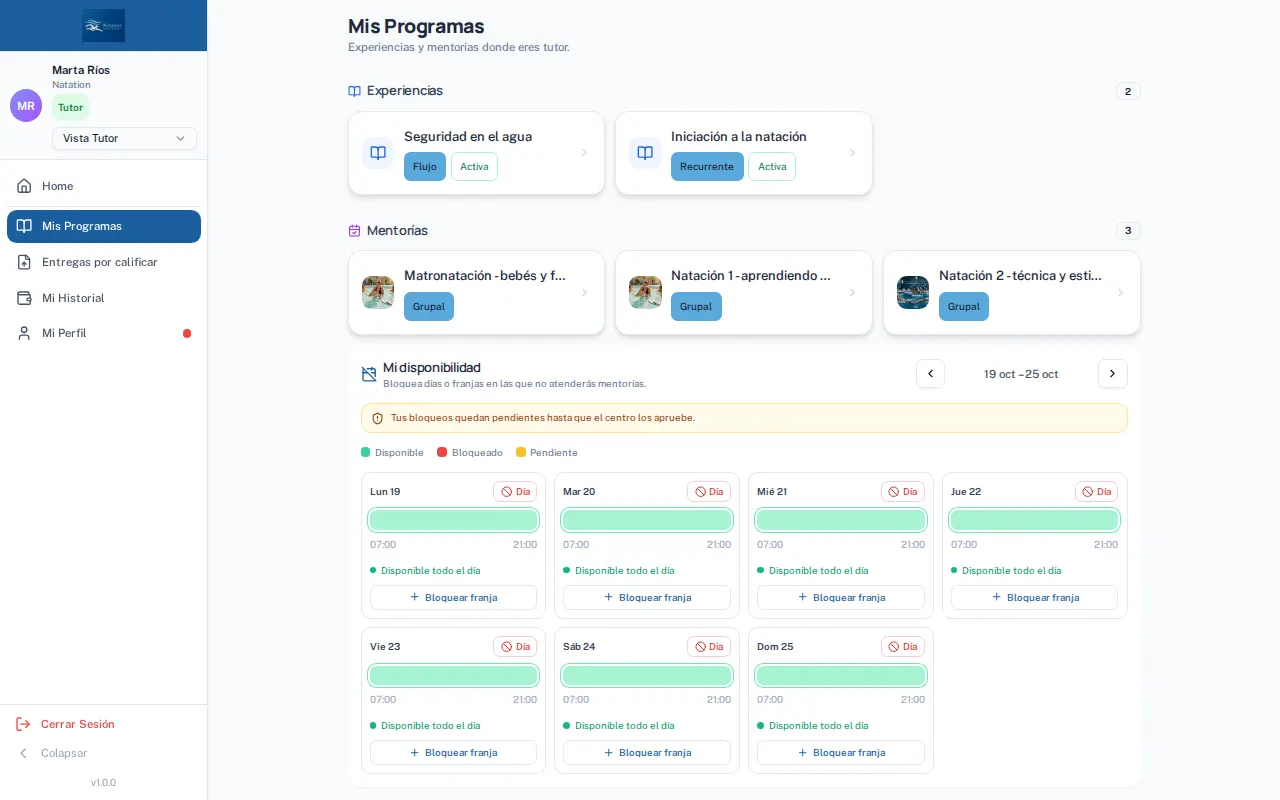Click the Natation logo in header

point(104,25)
